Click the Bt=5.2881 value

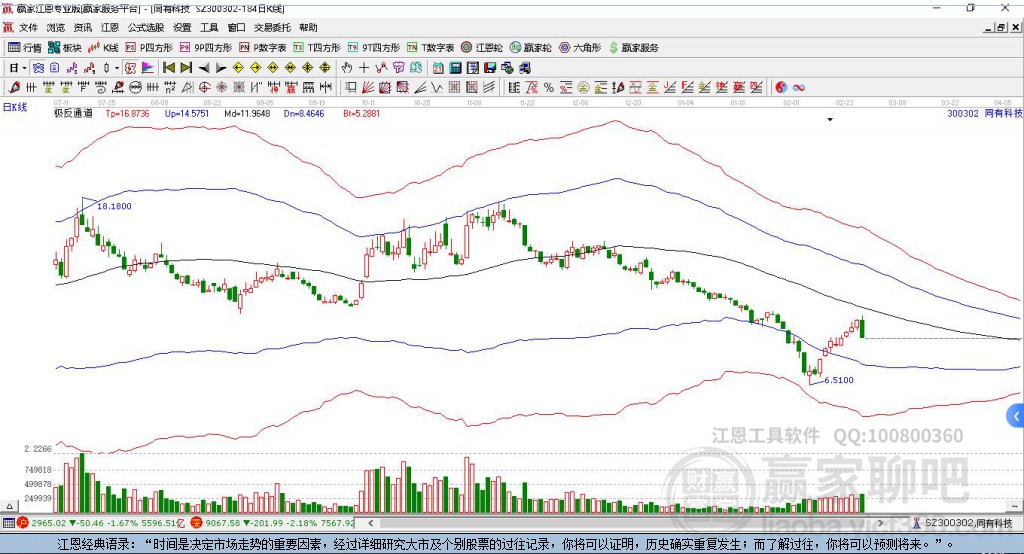point(361,113)
